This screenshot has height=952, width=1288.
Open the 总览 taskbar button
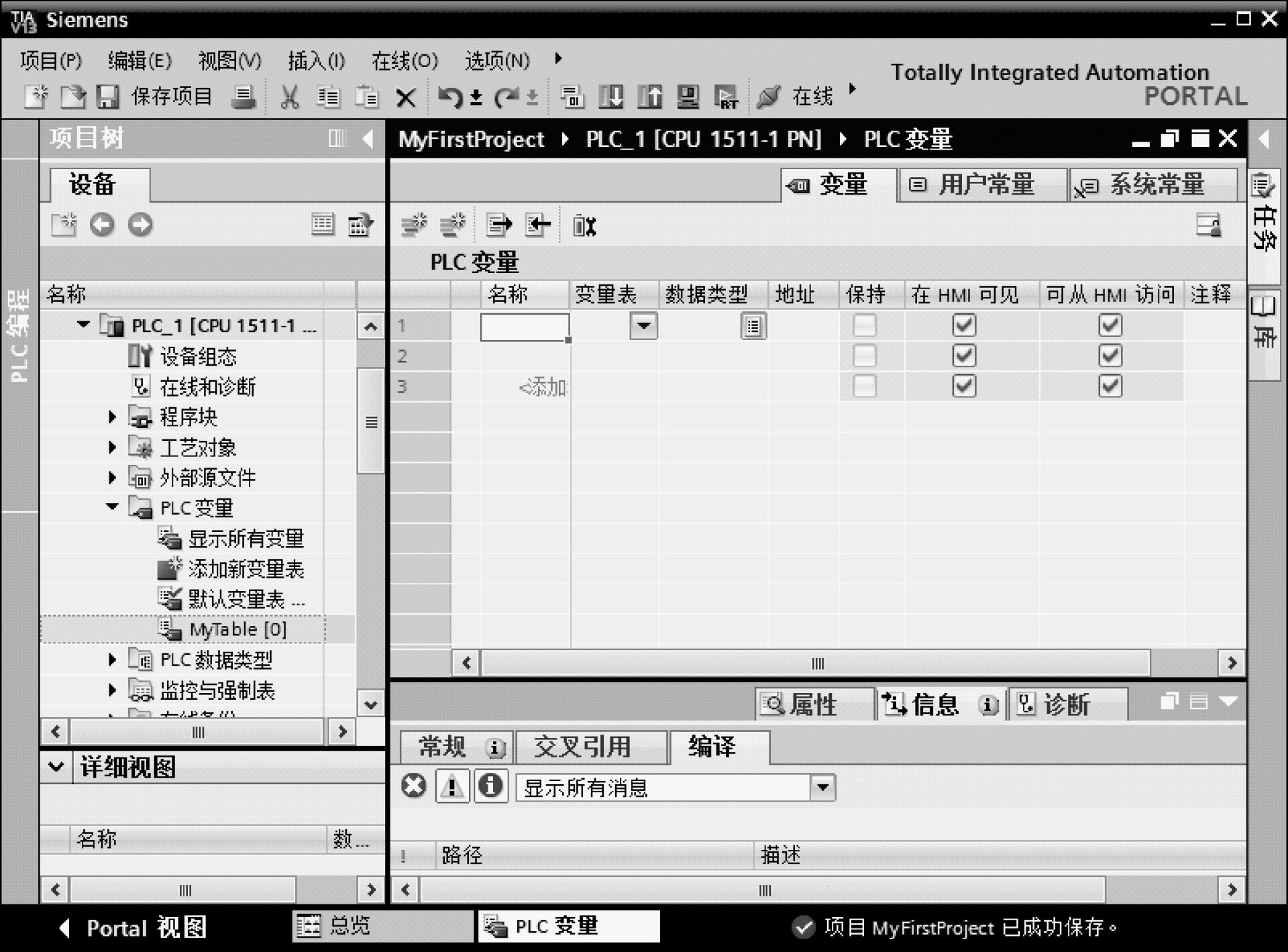[383, 926]
